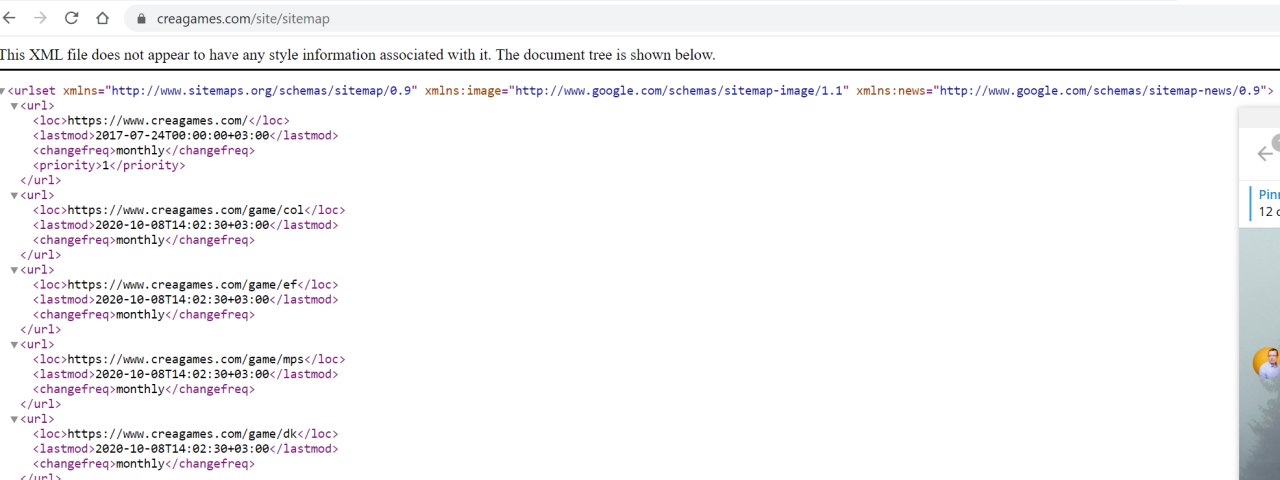1280x480 pixels.
Task: Click the lastmod line under game/mps
Action: pos(186,374)
